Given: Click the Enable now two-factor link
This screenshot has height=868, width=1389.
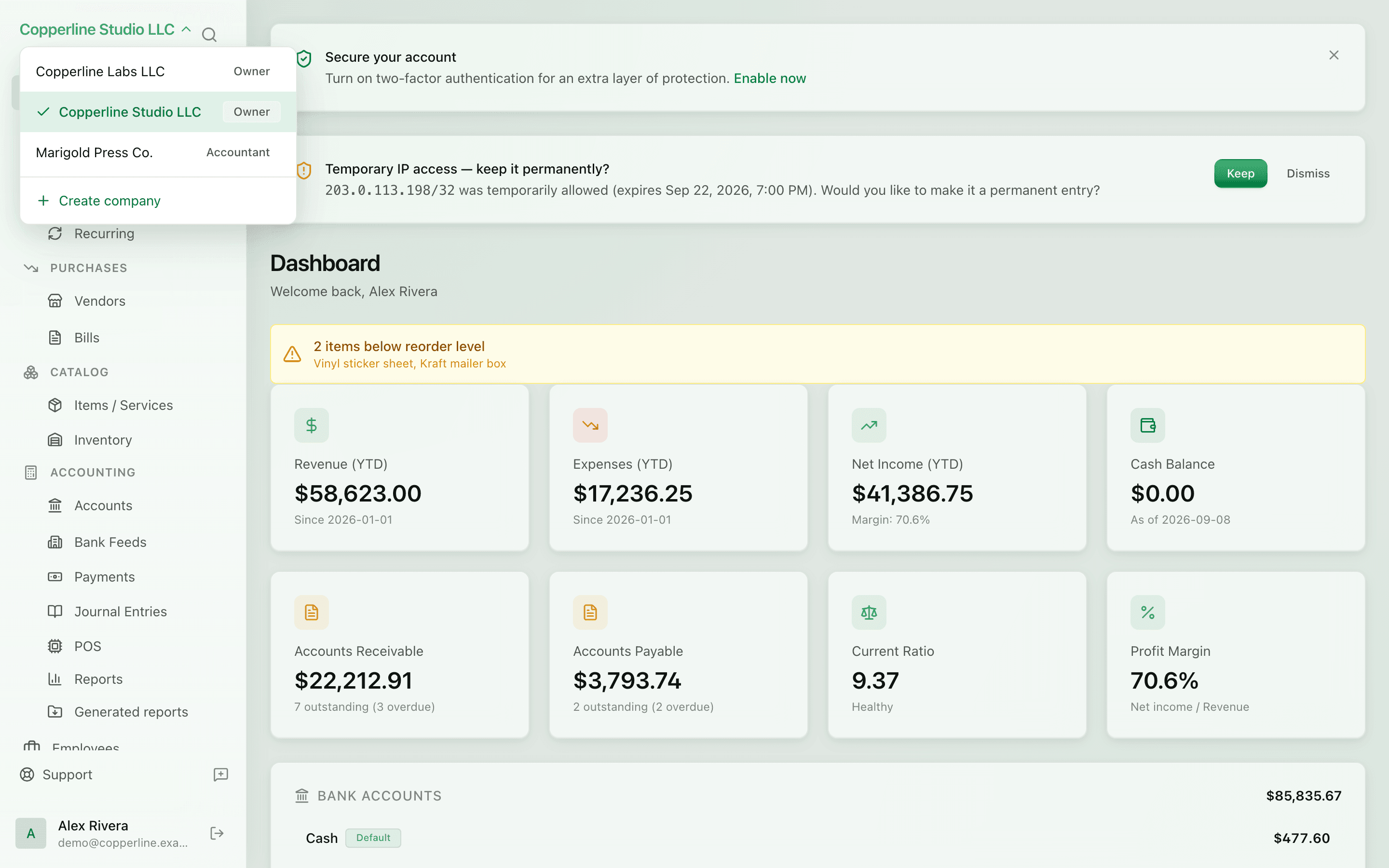Looking at the screenshot, I should 770,79.
